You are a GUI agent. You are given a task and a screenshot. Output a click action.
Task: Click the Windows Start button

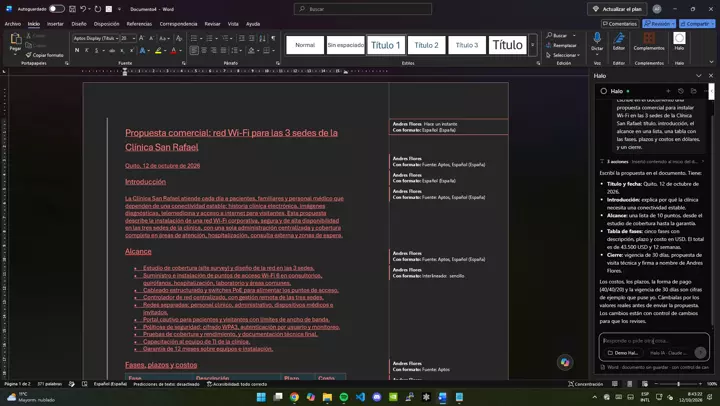tap(261, 397)
